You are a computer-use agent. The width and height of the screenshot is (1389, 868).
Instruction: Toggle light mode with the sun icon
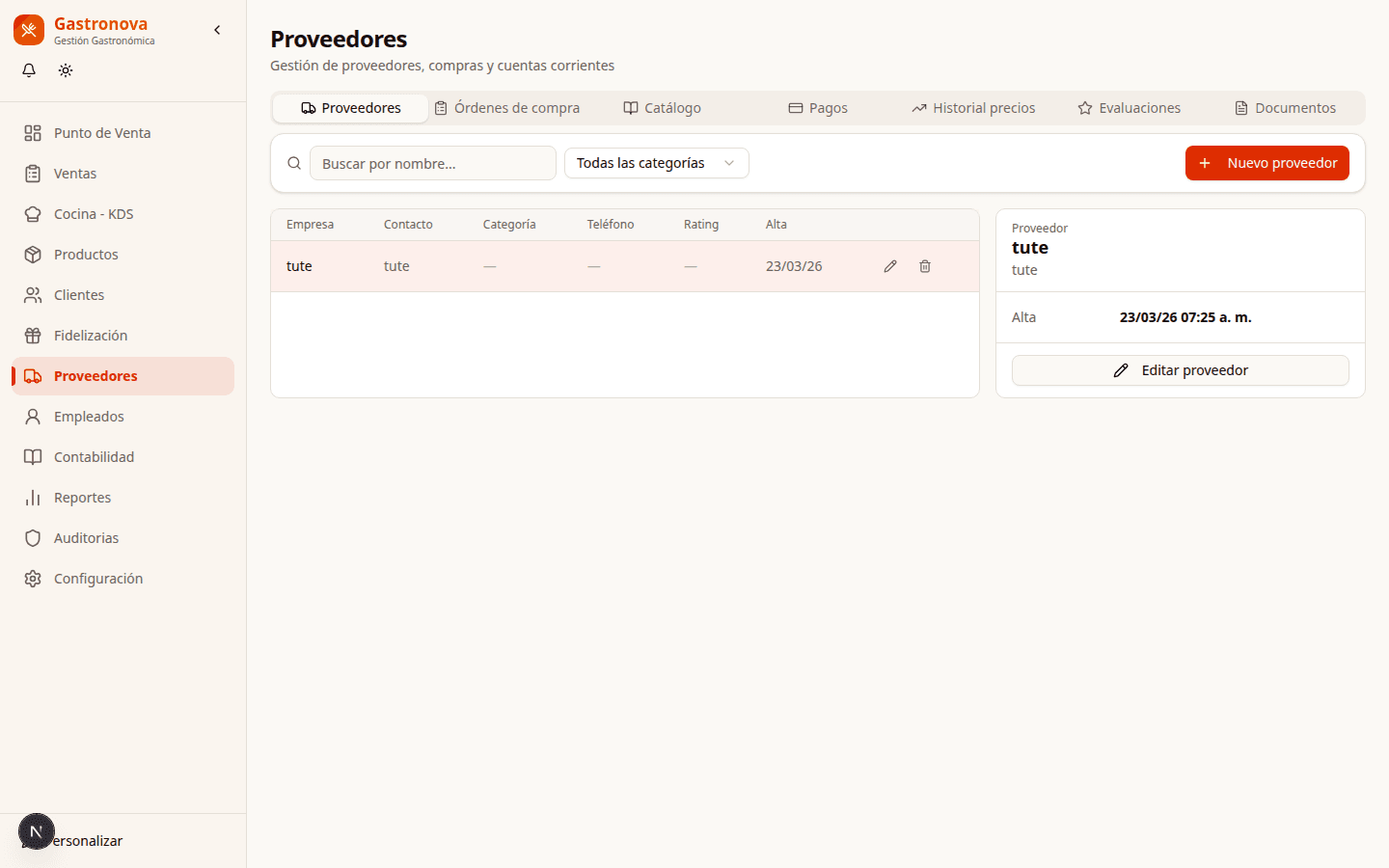pyautogui.click(x=65, y=69)
